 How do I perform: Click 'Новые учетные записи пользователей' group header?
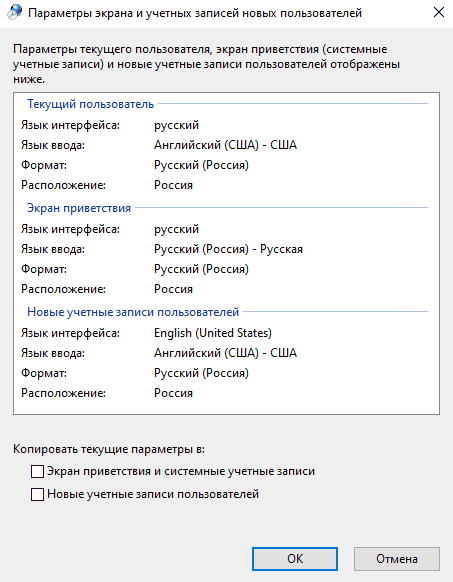pyautogui.click(x=133, y=312)
